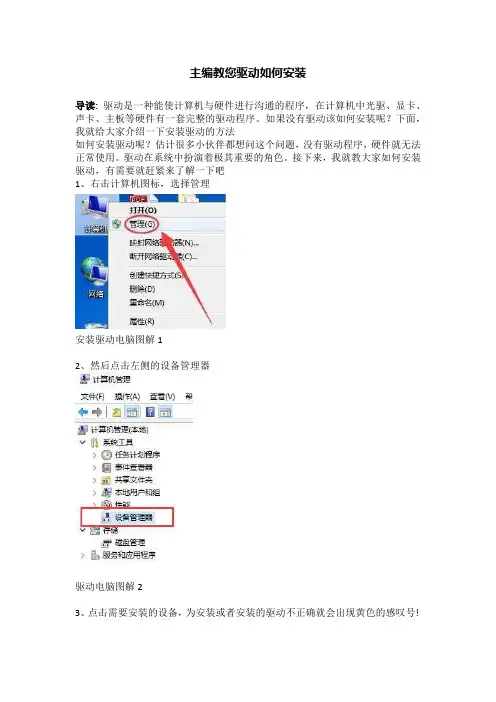
Task: Click the Computer desktop icon
Action: (94, 215)
